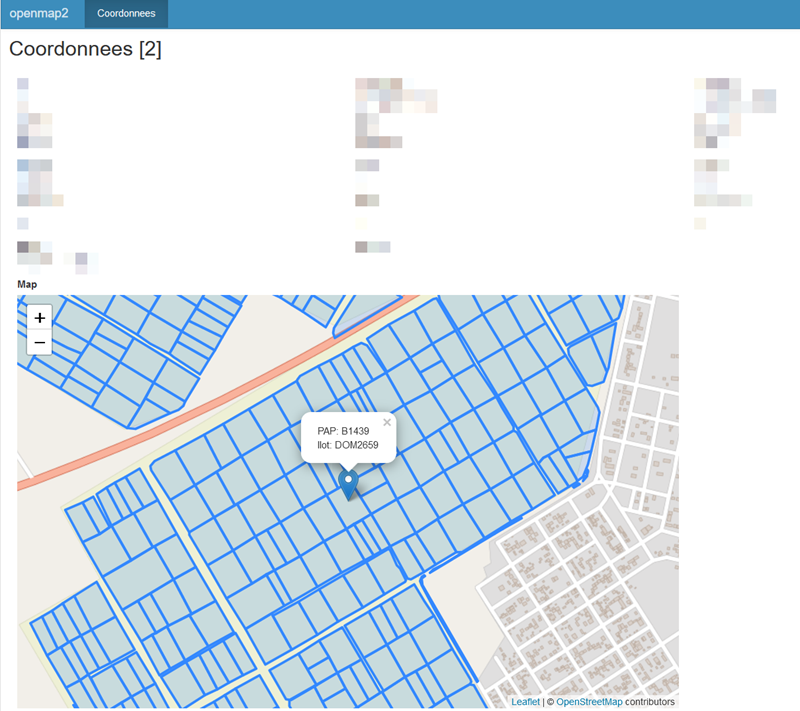Screen dimensions: 800x711
Task: Zoom in using the plus map control
Action: (x=39, y=317)
